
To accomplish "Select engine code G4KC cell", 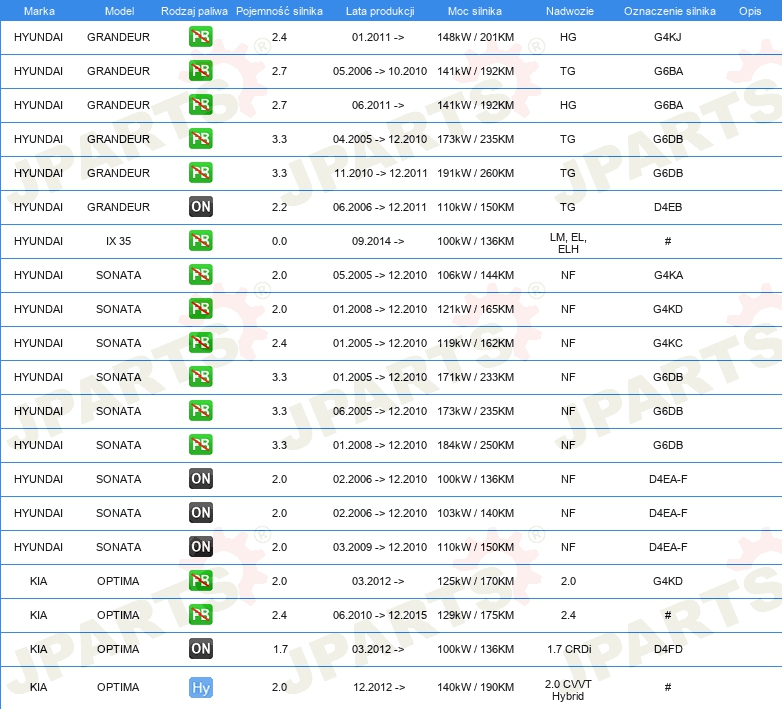I will 668,343.
